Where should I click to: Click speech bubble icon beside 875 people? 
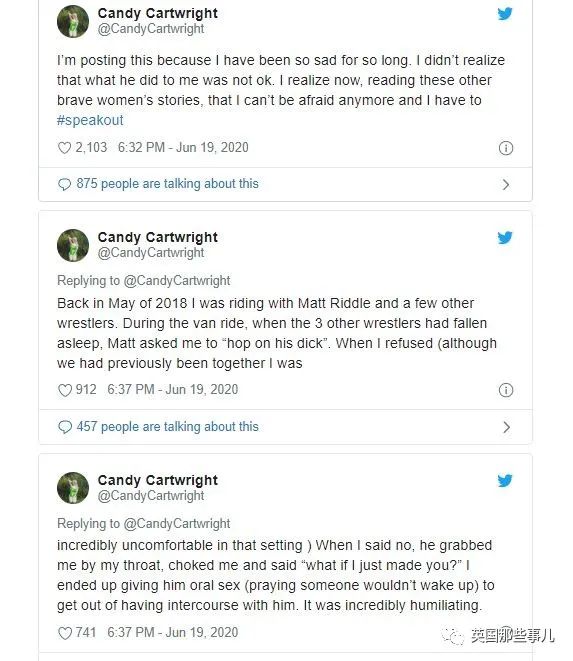coord(65,184)
